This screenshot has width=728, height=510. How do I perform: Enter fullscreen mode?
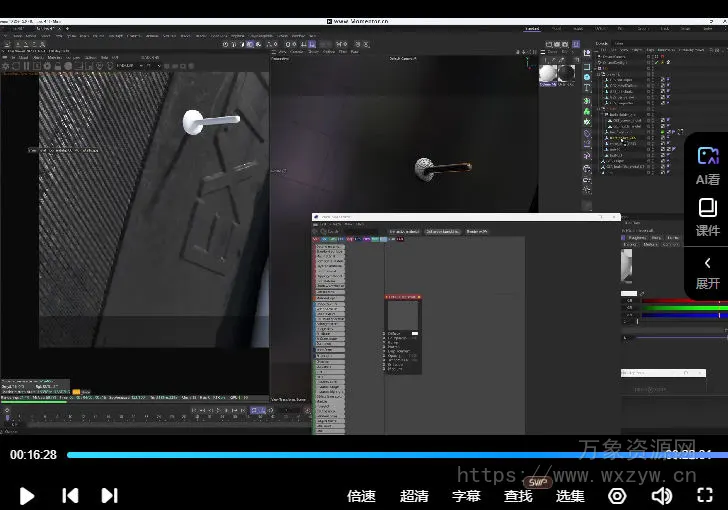pyautogui.click(x=705, y=495)
